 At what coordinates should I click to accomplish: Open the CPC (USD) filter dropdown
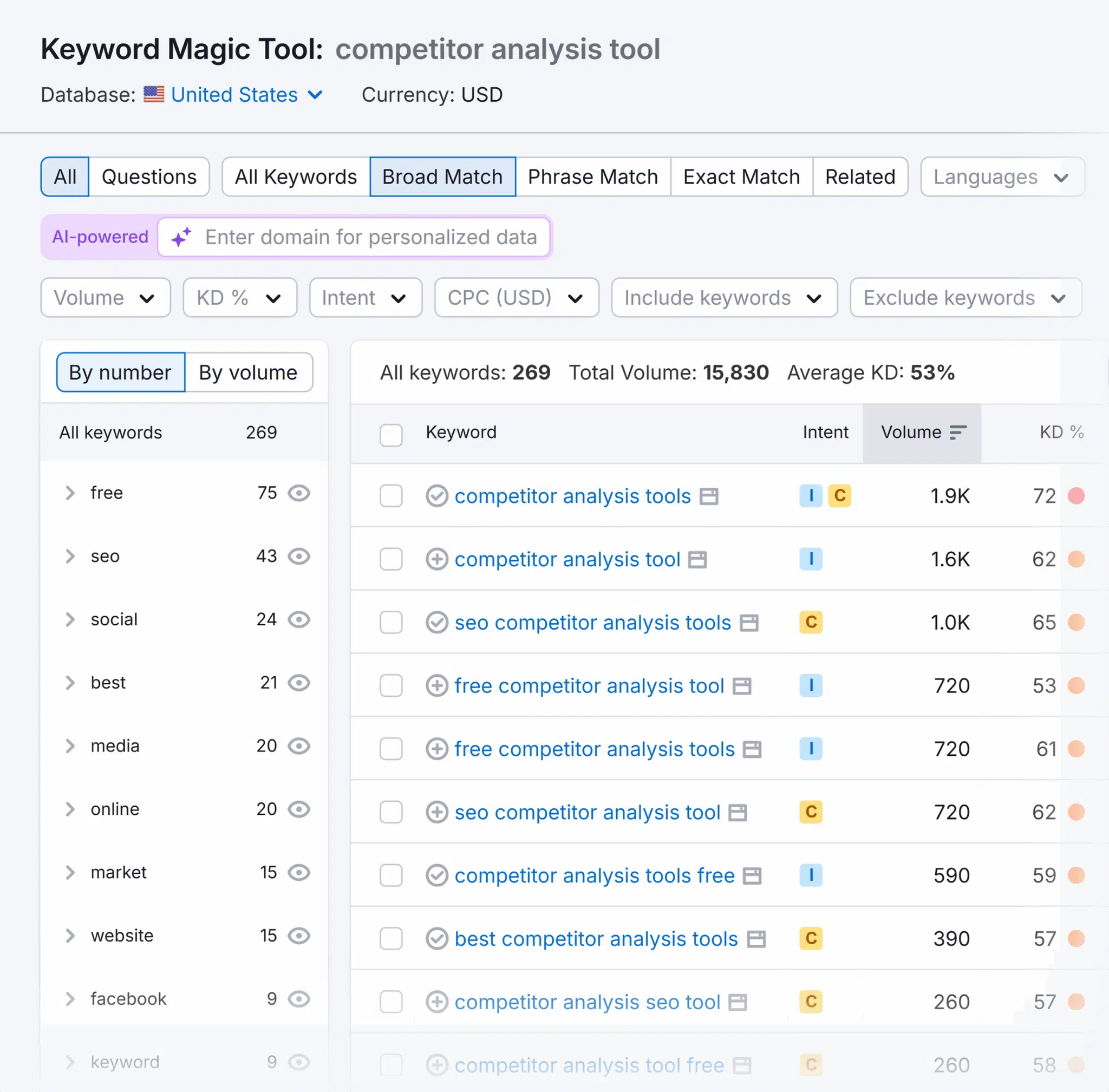pyautogui.click(x=517, y=298)
